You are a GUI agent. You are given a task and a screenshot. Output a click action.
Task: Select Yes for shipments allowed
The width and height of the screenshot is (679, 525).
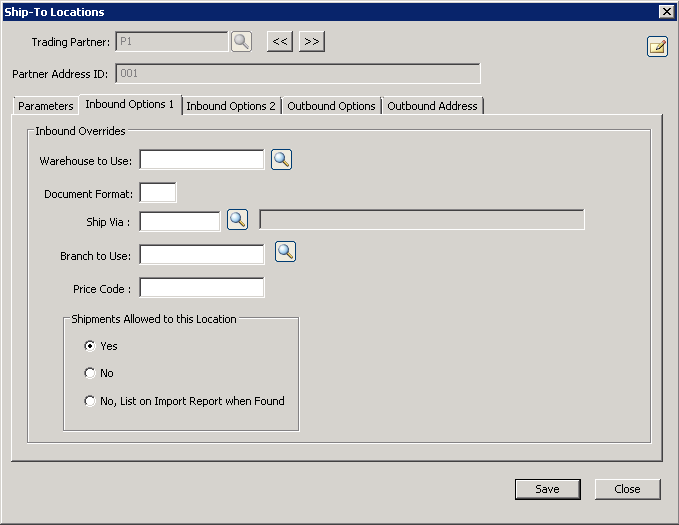pyautogui.click(x=91, y=346)
